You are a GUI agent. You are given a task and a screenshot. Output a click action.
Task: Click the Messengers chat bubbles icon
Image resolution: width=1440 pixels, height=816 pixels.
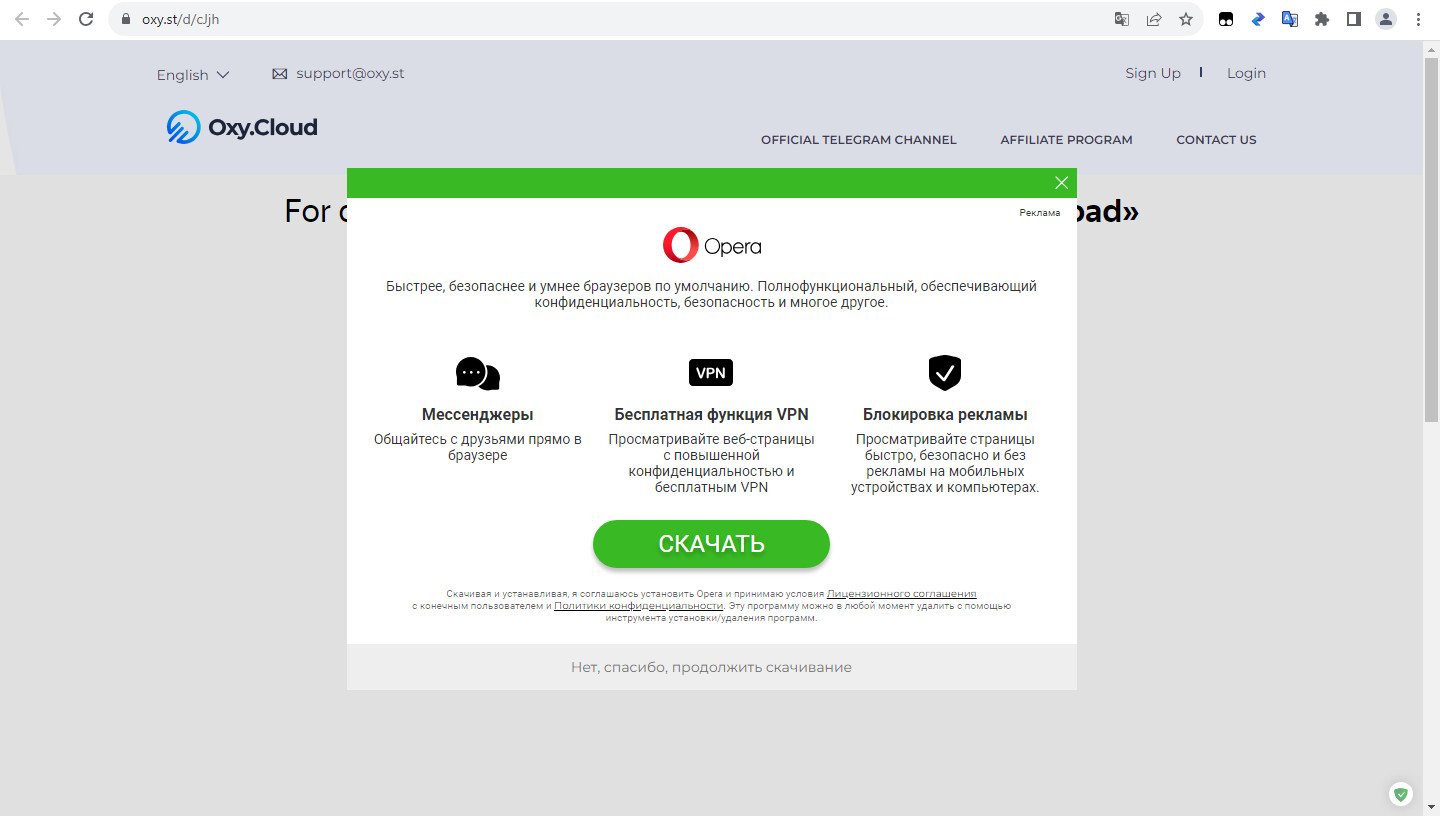click(477, 372)
